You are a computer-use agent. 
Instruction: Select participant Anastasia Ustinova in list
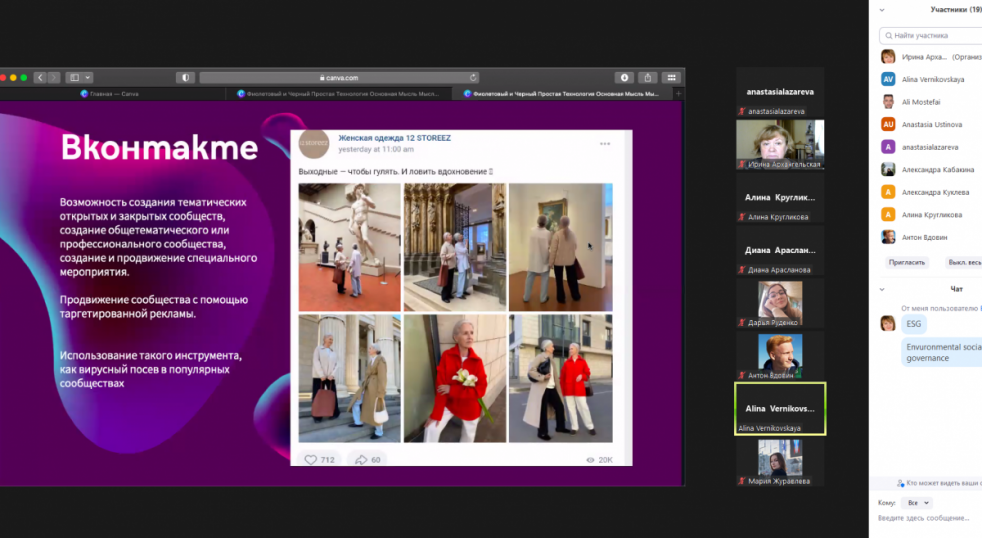point(931,125)
